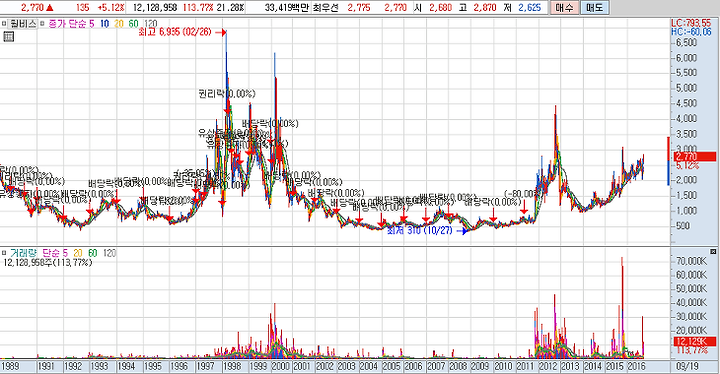Viewport: 720px width, 374px height.
Task: Click the 6,500 price axis label
Action: (x=686, y=42)
